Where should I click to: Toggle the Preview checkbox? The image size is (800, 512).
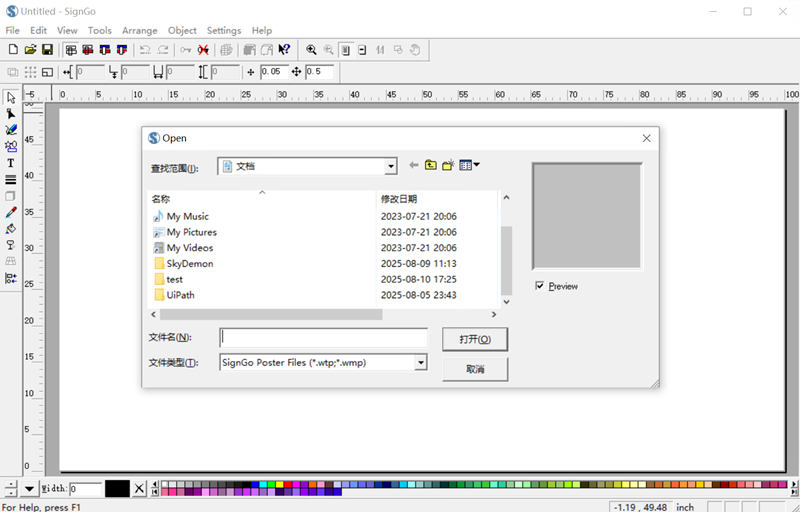540,286
